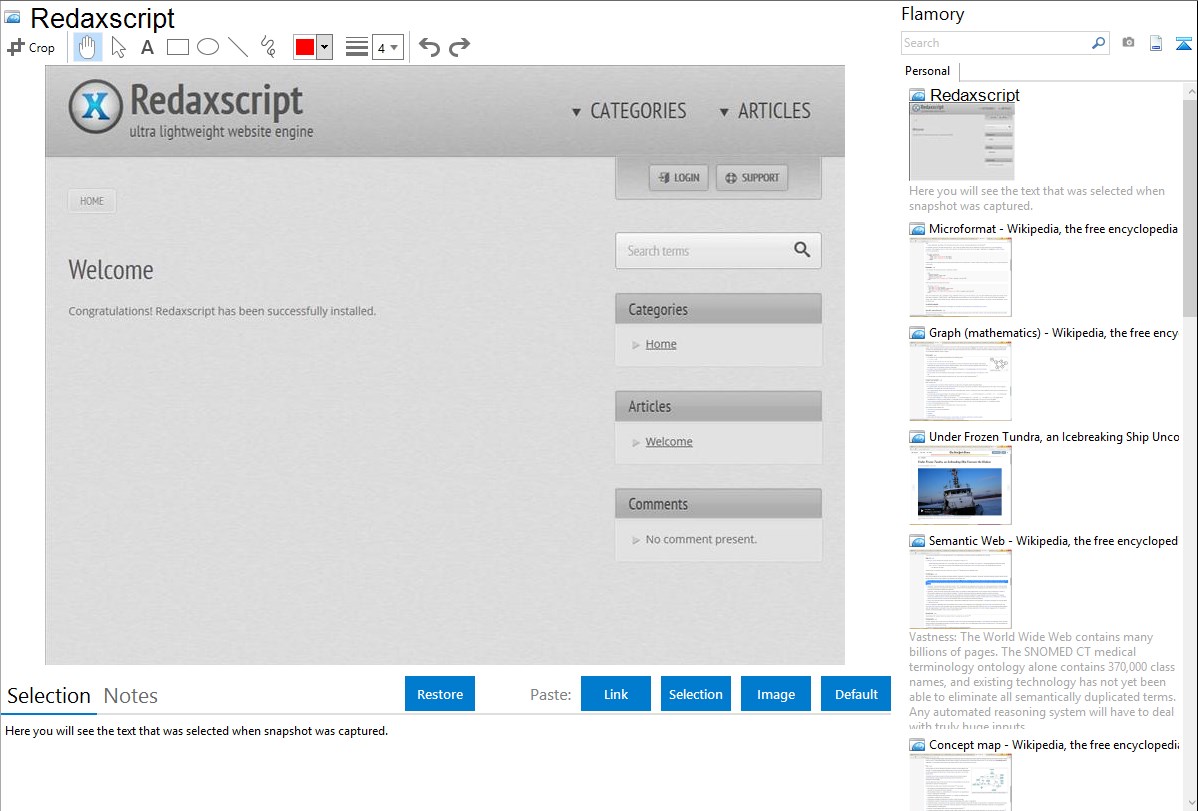1198x811 pixels.
Task: Open the Redaxscript snapshot thumbnail
Action: tap(961, 142)
